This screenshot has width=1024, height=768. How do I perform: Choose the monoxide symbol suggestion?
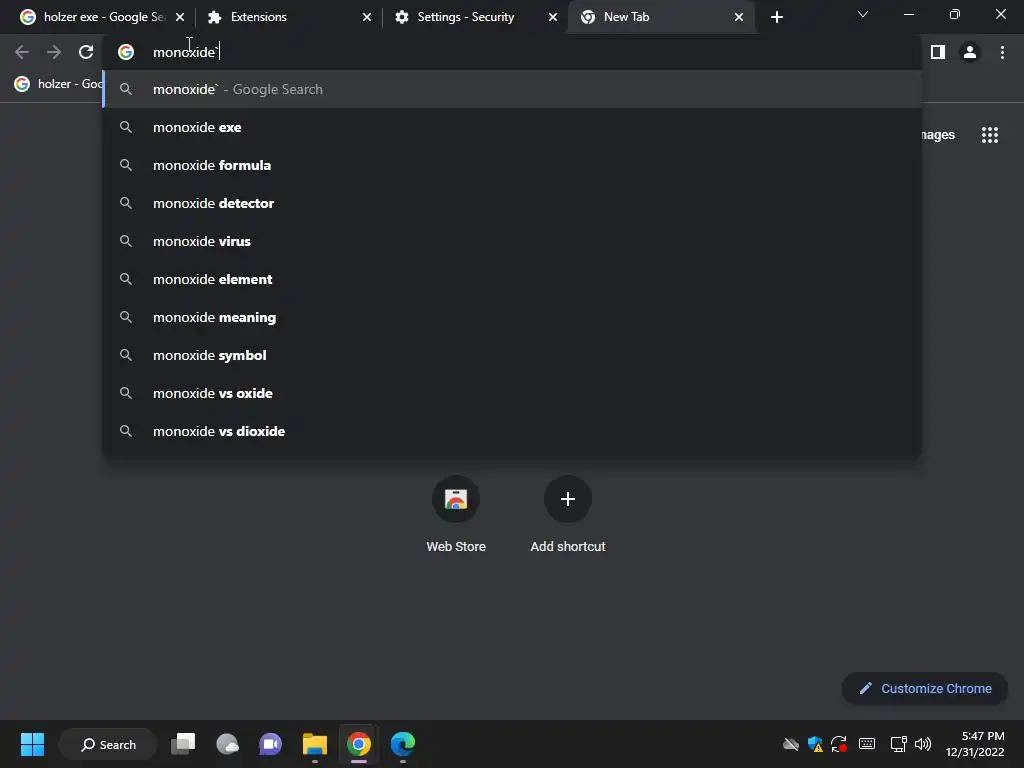click(512, 355)
